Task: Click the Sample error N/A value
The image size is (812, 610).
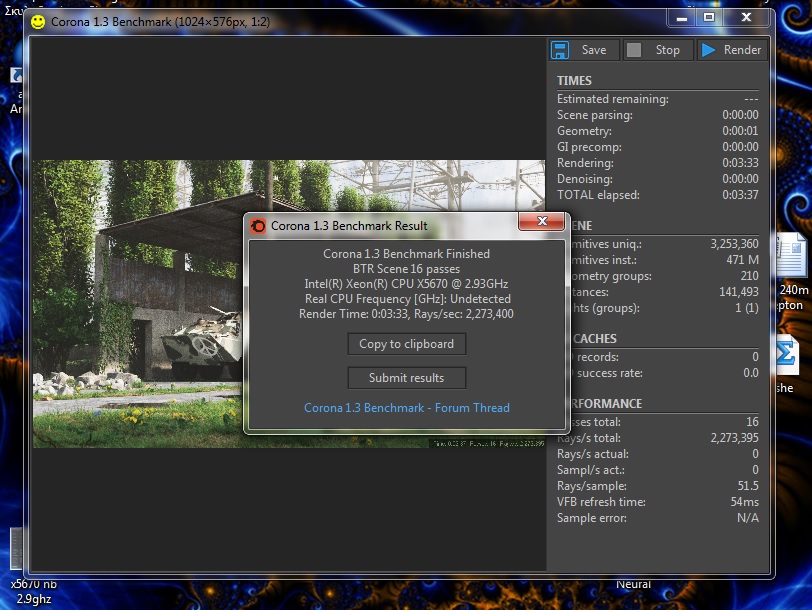Action: tap(748, 518)
